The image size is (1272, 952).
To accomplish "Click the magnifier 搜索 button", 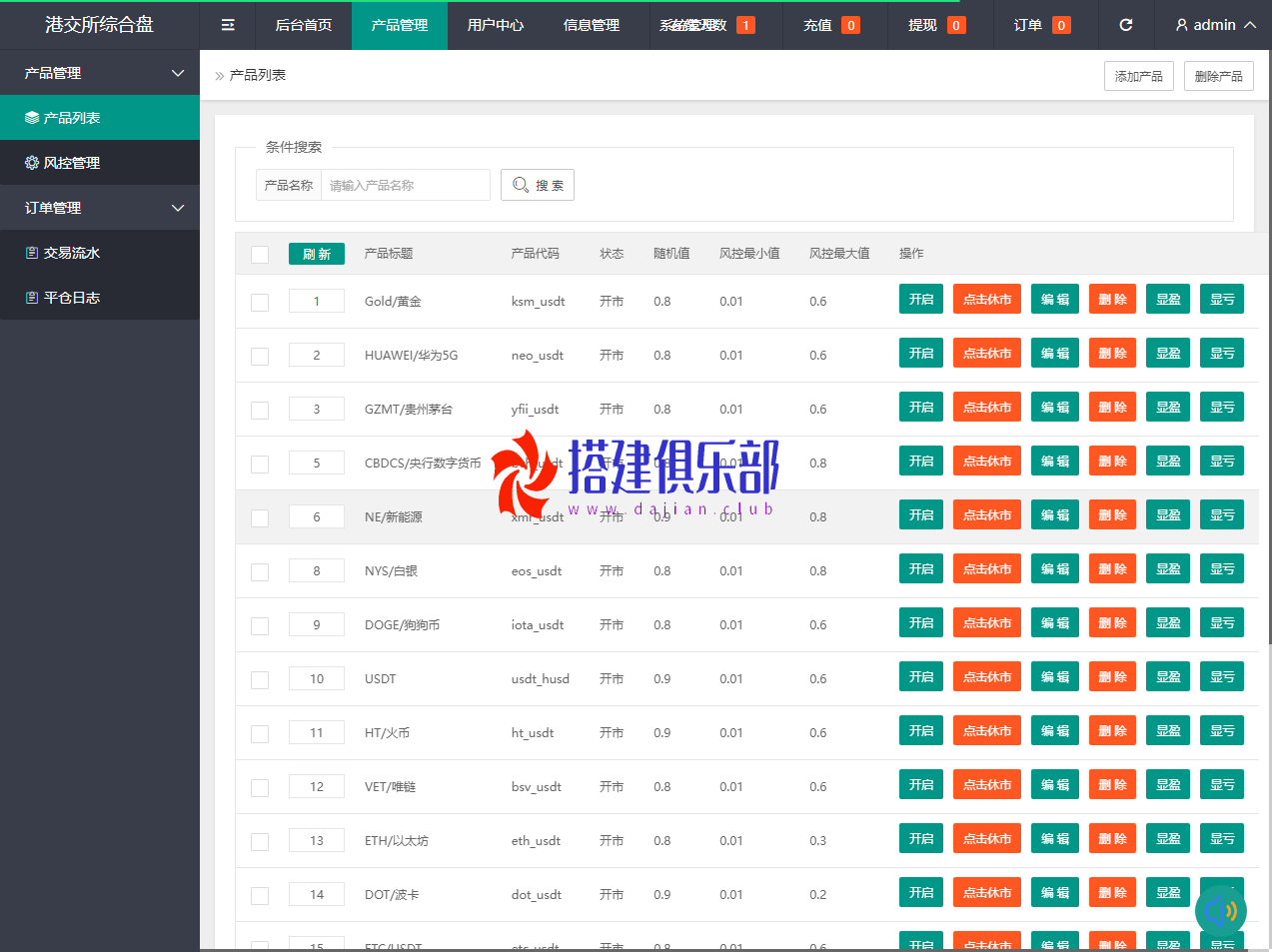I will [538, 185].
